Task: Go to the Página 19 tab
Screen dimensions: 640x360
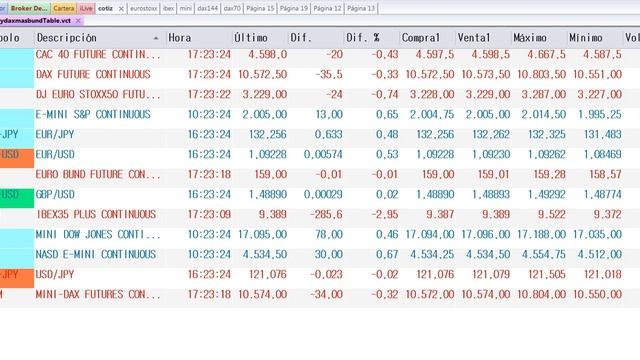Action: [293, 8]
